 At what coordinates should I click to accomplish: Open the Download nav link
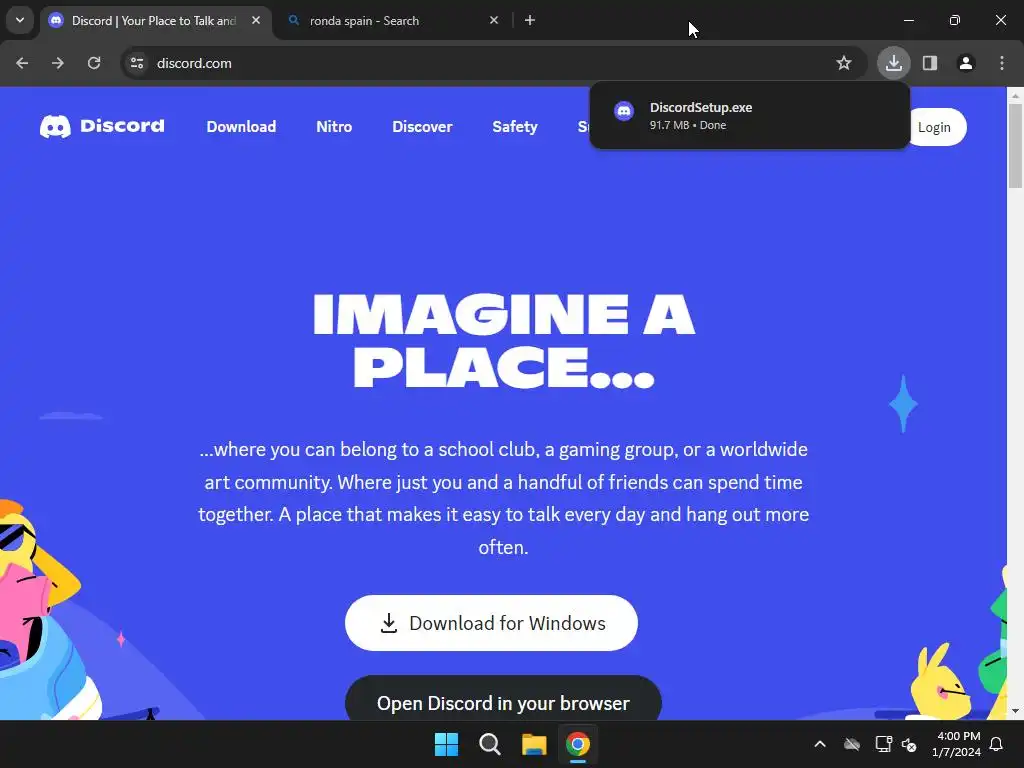(x=241, y=127)
